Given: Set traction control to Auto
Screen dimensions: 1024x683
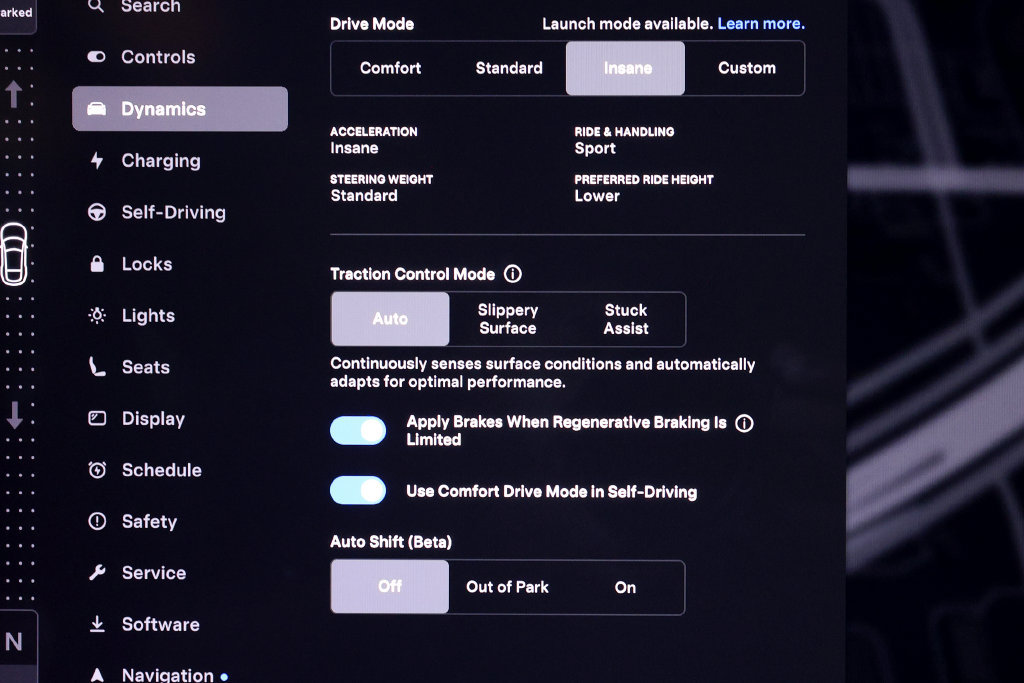Looking at the screenshot, I should [390, 319].
